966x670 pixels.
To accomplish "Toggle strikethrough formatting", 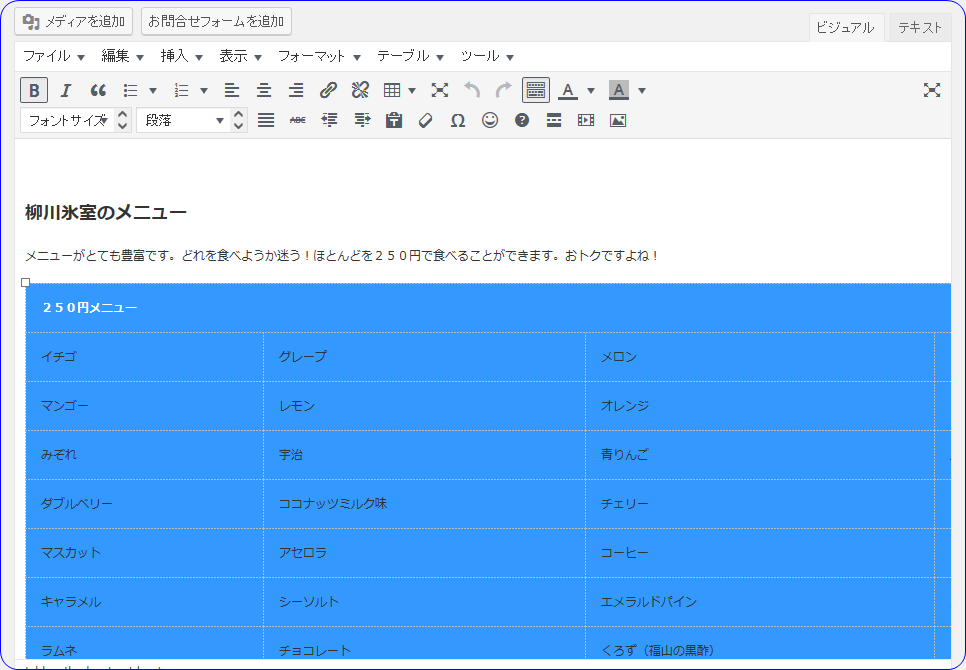I will pyautogui.click(x=298, y=120).
